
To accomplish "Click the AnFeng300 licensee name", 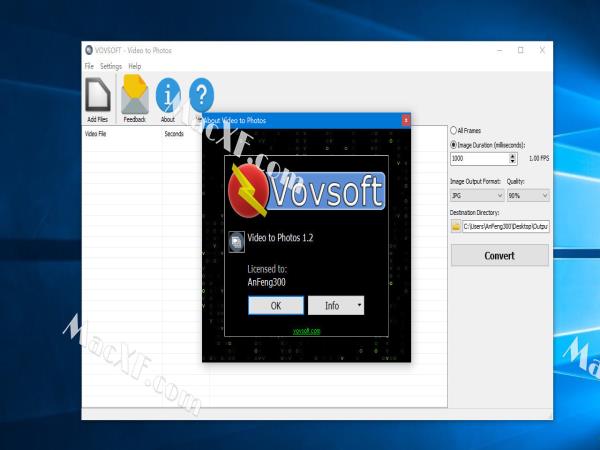I will coord(266,282).
